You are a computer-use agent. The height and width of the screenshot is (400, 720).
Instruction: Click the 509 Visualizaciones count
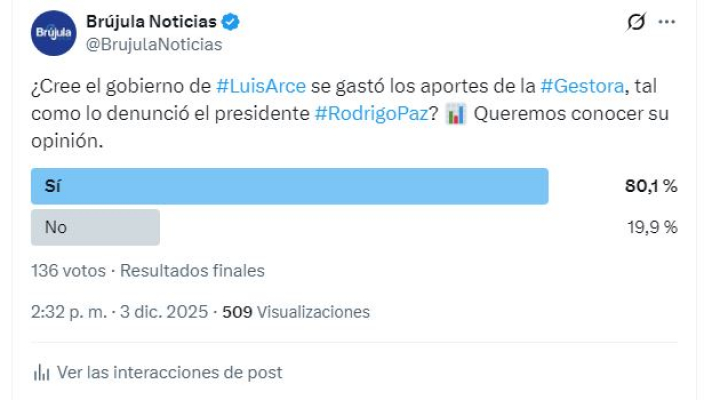(x=296, y=312)
